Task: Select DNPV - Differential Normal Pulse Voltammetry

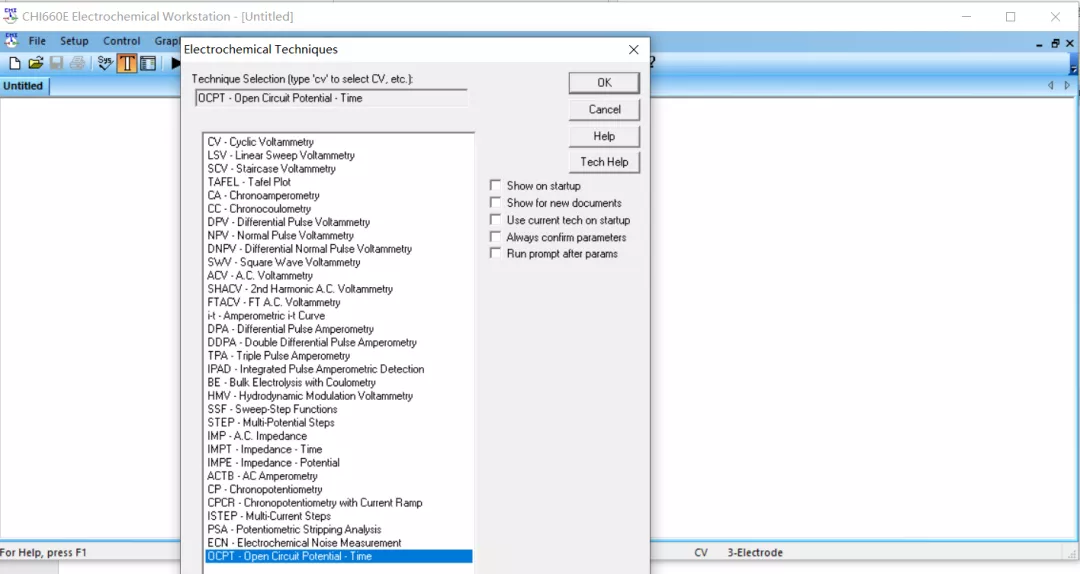Action: pos(309,249)
